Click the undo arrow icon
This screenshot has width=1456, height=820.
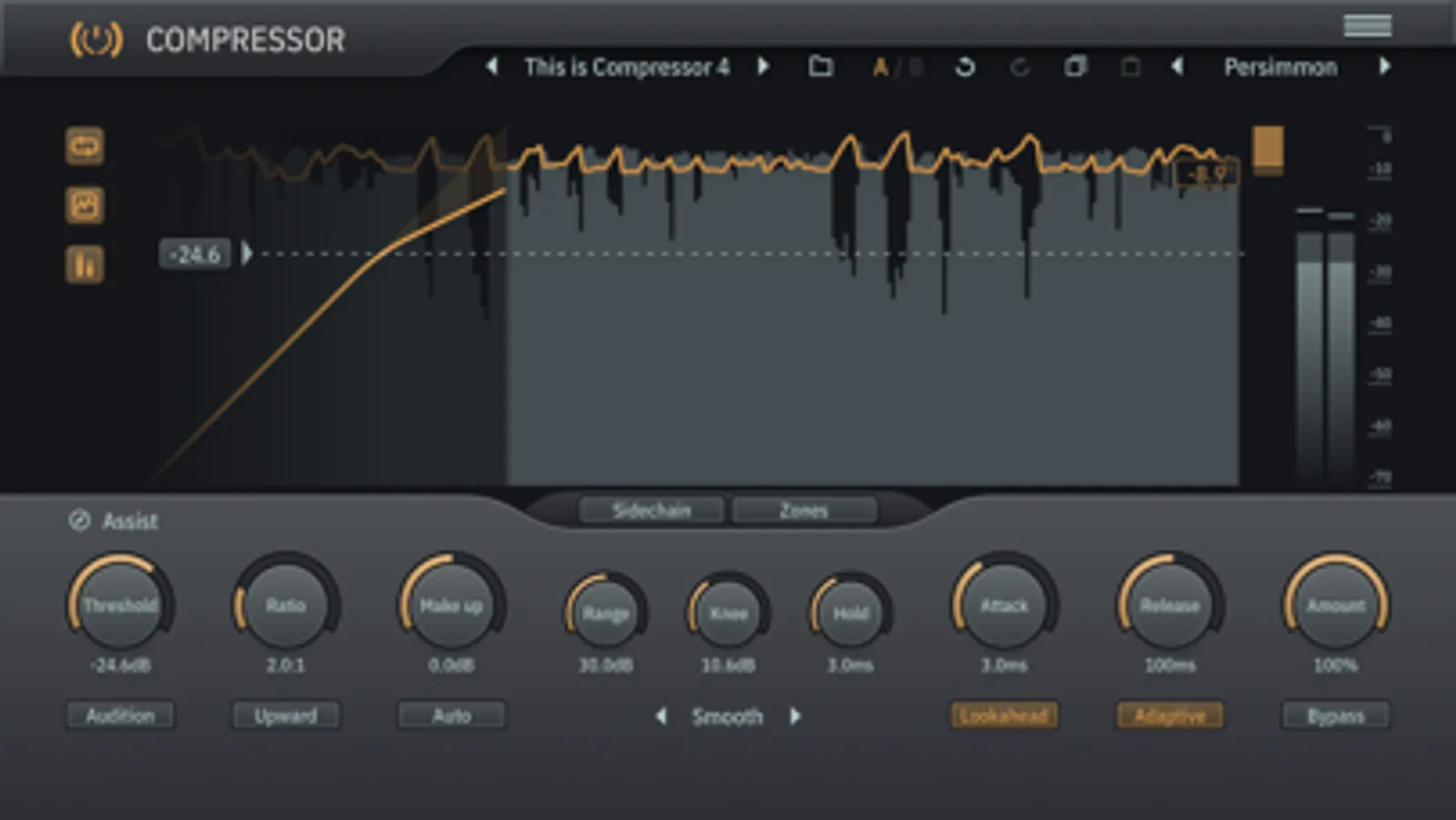point(964,67)
